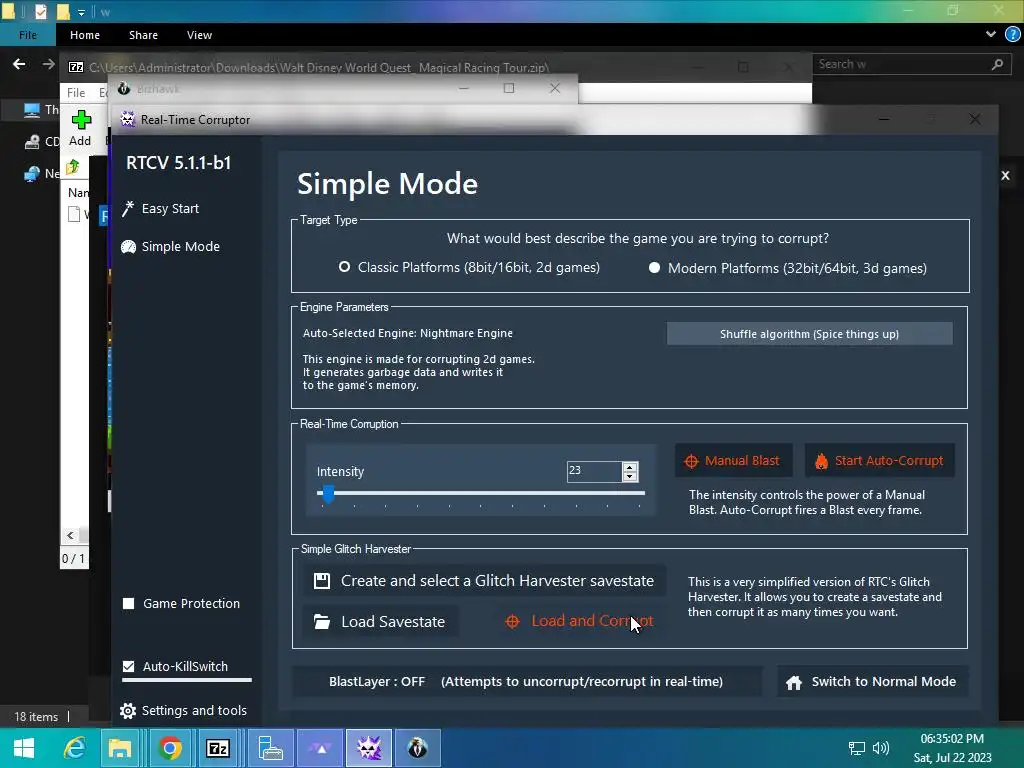Switch to Normal Mode
This screenshot has width=1024, height=768.
coord(872,682)
